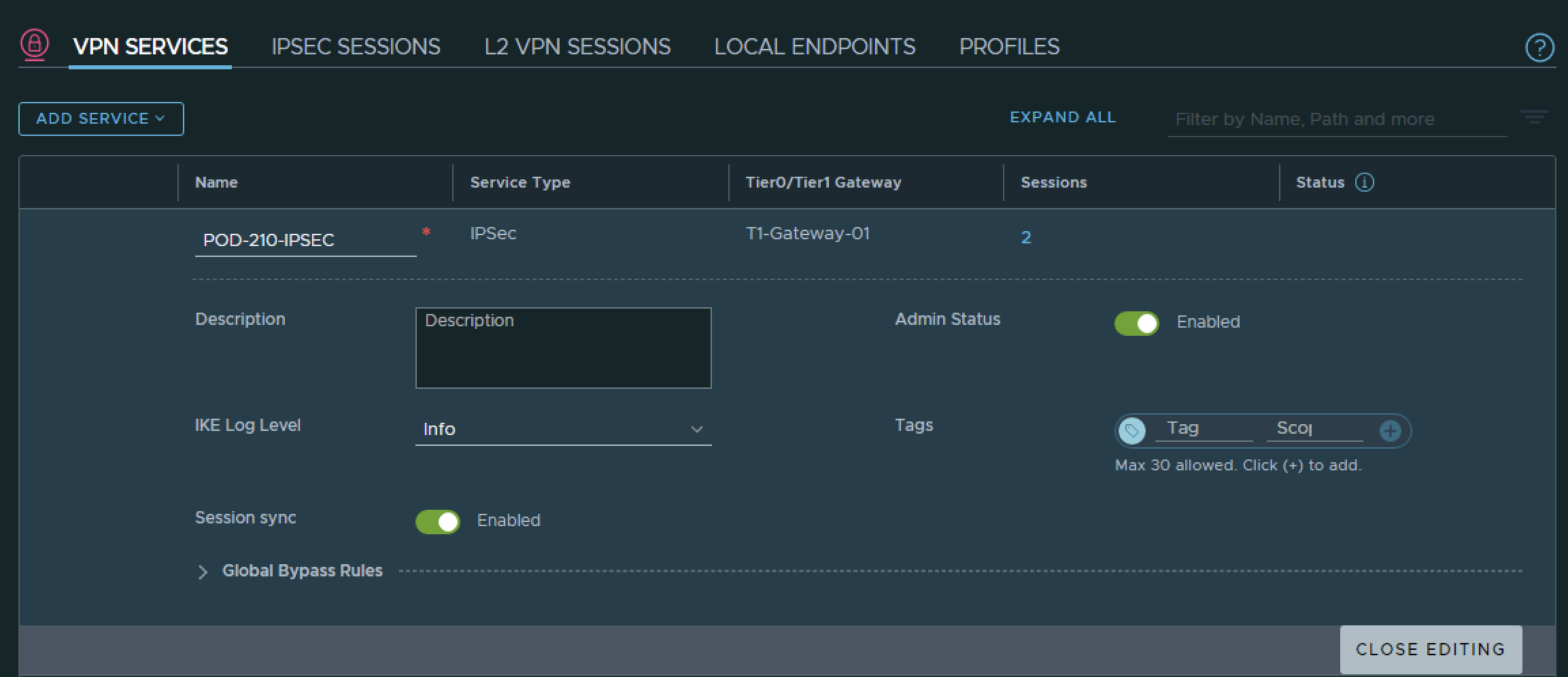This screenshot has width=1568, height=677.
Task: Open the help question mark icon
Action: click(x=1539, y=48)
